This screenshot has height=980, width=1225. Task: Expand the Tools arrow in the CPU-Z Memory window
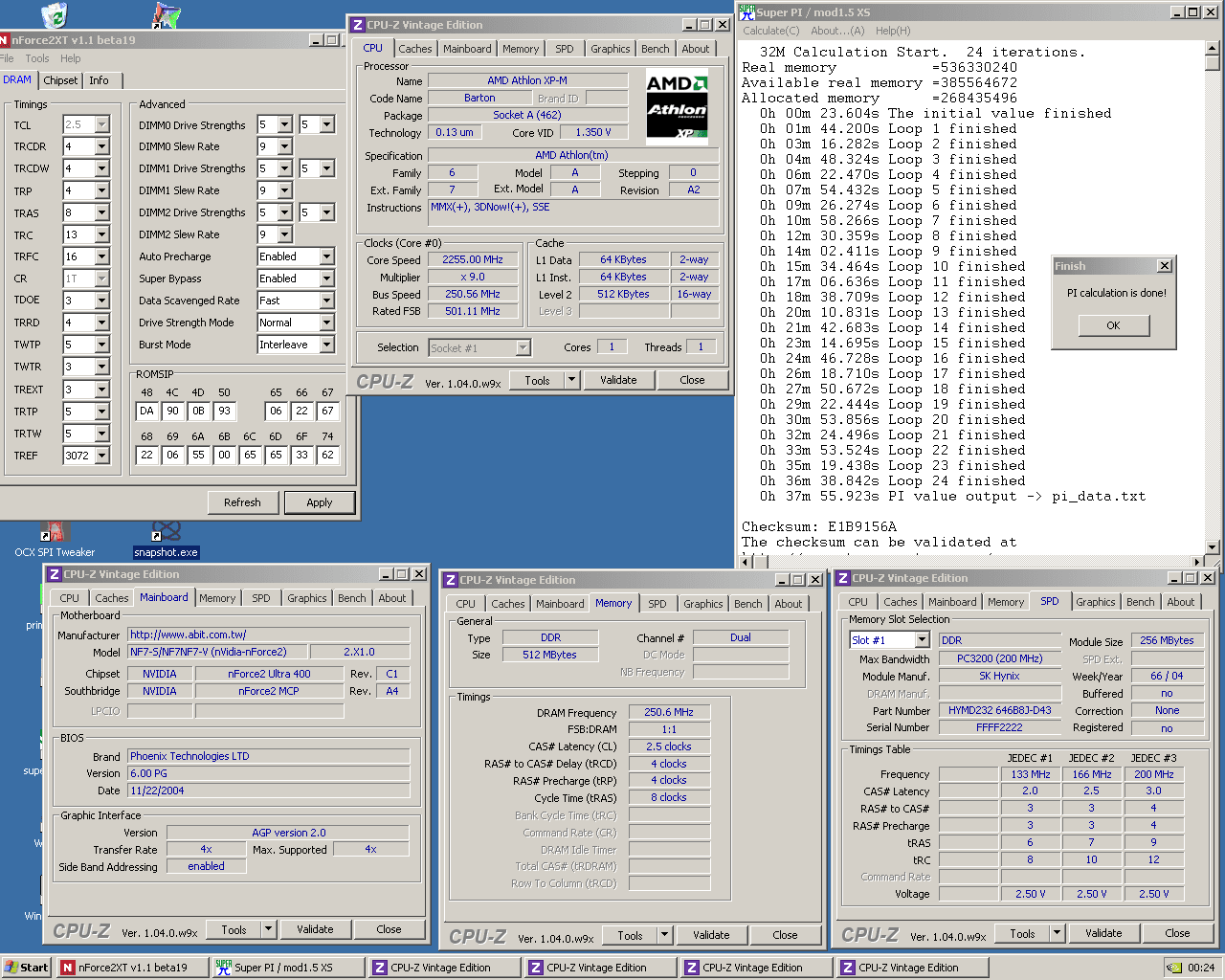click(664, 935)
